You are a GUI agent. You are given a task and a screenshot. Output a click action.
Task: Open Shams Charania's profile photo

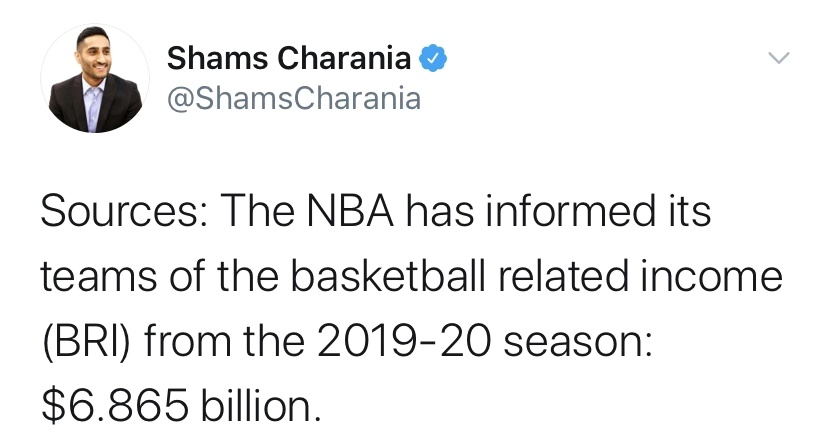(95, 78)
